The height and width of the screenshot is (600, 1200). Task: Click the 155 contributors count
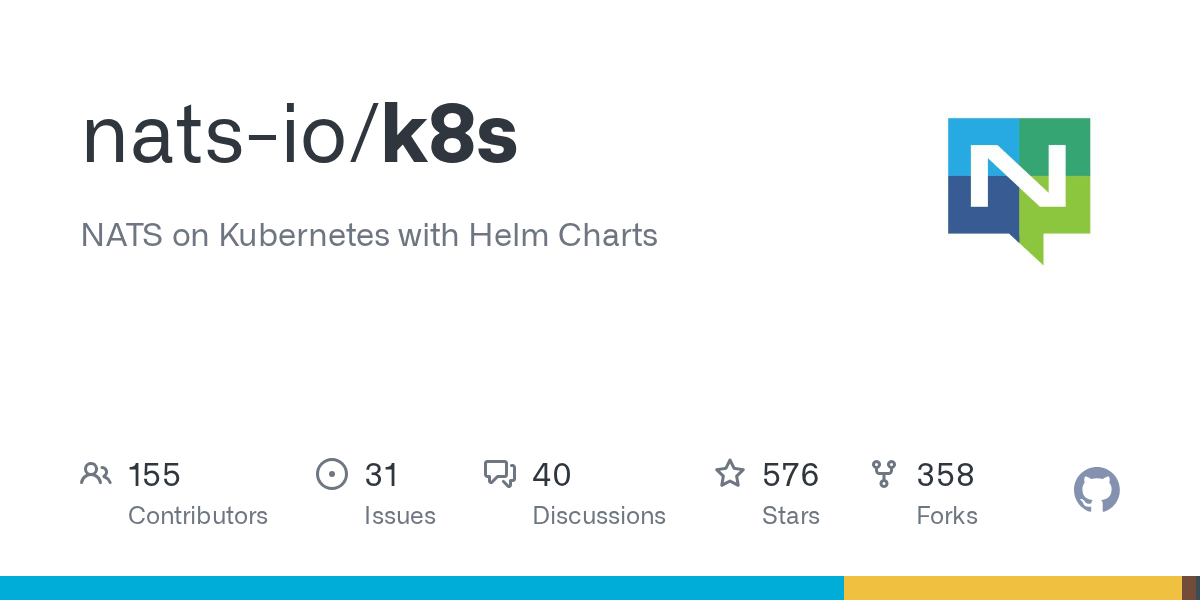coord(154,475)
